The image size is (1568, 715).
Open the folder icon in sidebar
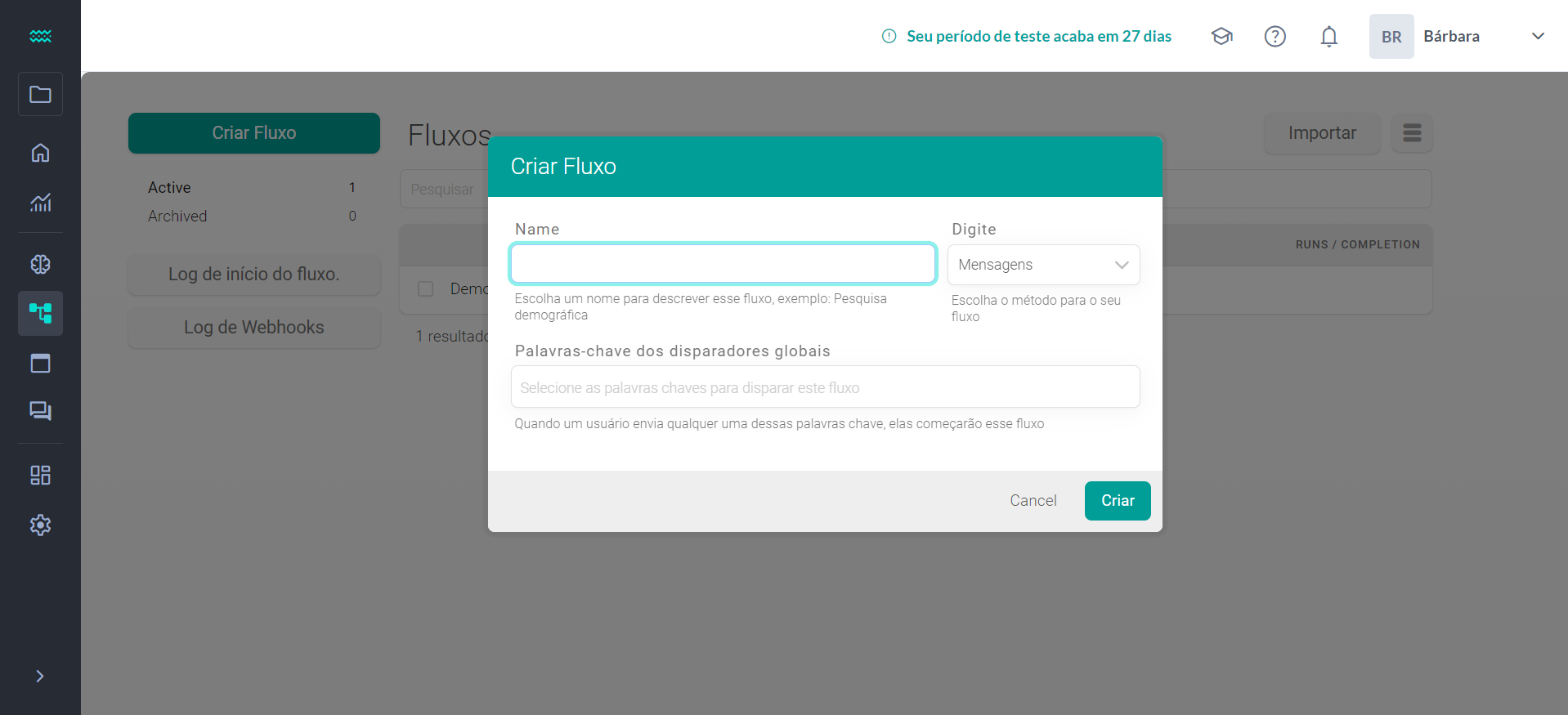[x=40, y=95]
